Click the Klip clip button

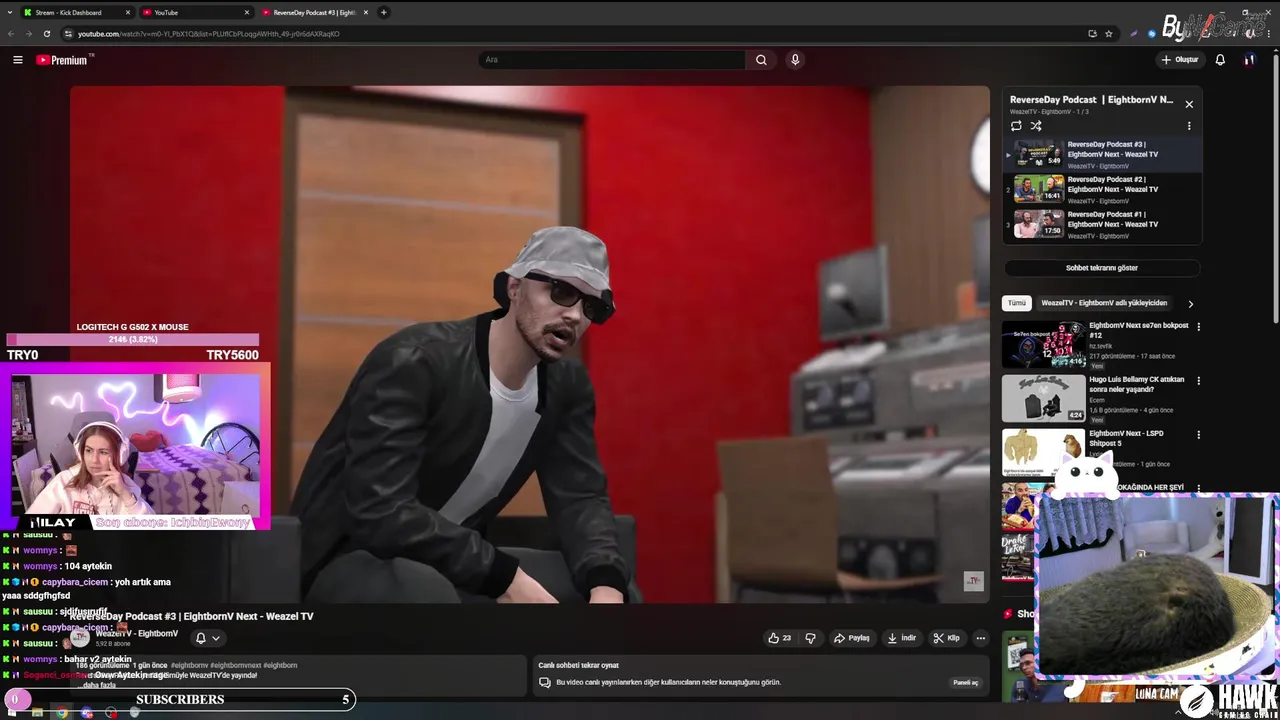point(946,638)
